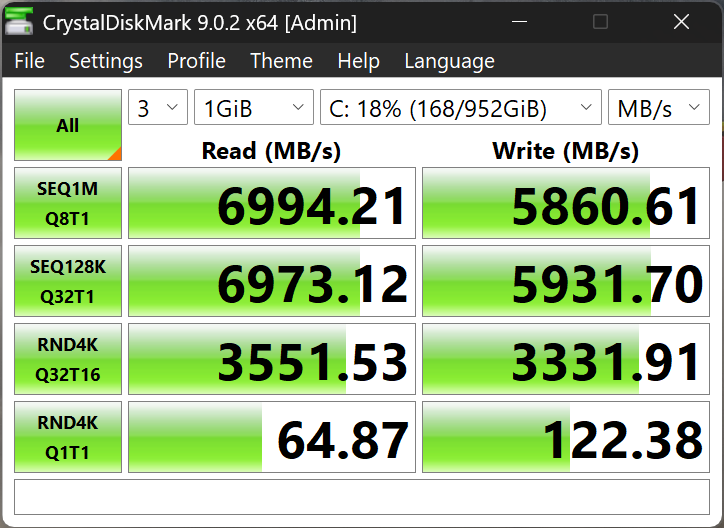Click the empty comment field at bottom

[362, 497]
